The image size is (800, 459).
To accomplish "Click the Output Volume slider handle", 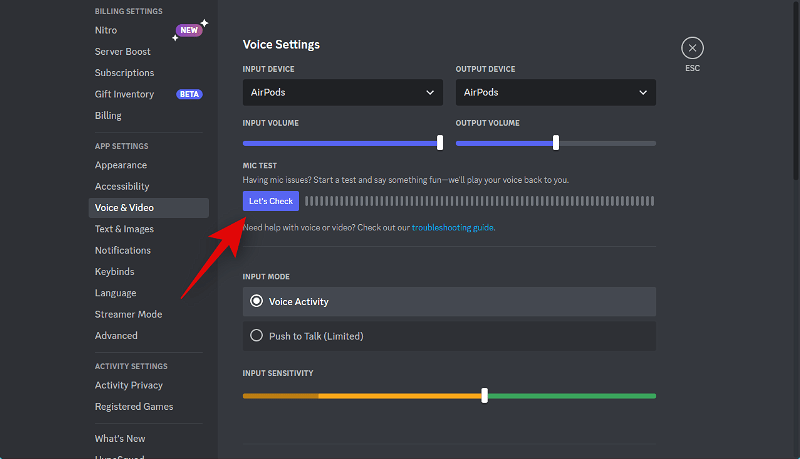I will [556, 143].
